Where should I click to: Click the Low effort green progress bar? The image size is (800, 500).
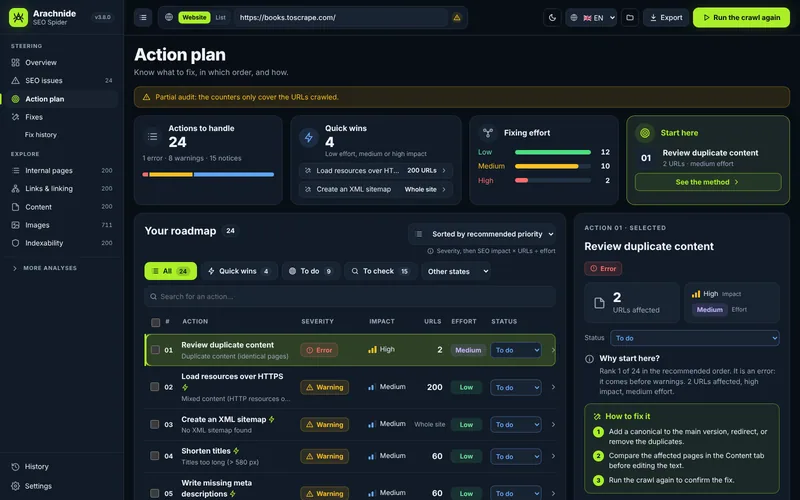pyautogui.click(x=553, y=152)
